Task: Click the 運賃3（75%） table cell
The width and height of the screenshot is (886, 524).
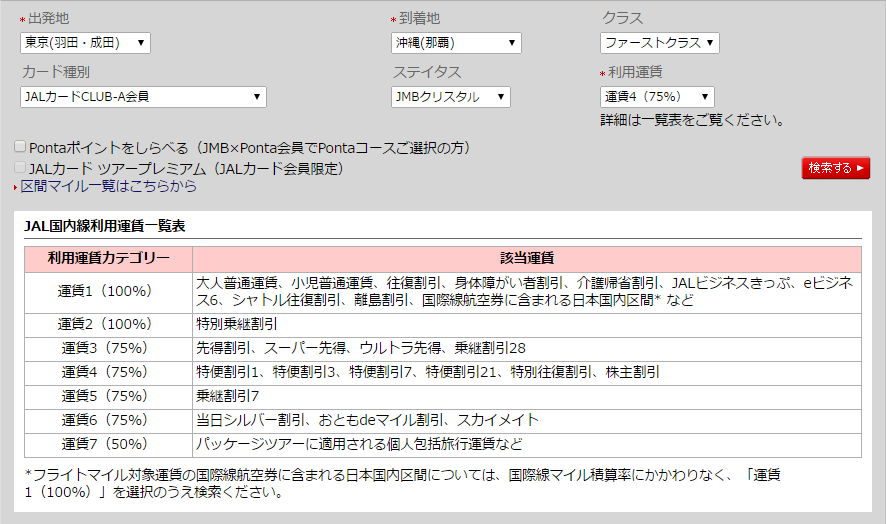Action: click(x=108, y=349)
